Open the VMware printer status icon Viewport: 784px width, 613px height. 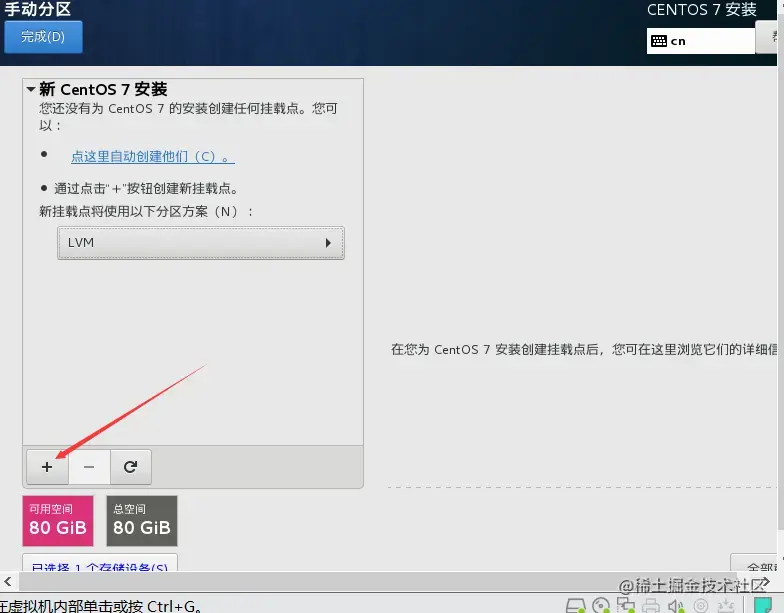coord(651,606)
